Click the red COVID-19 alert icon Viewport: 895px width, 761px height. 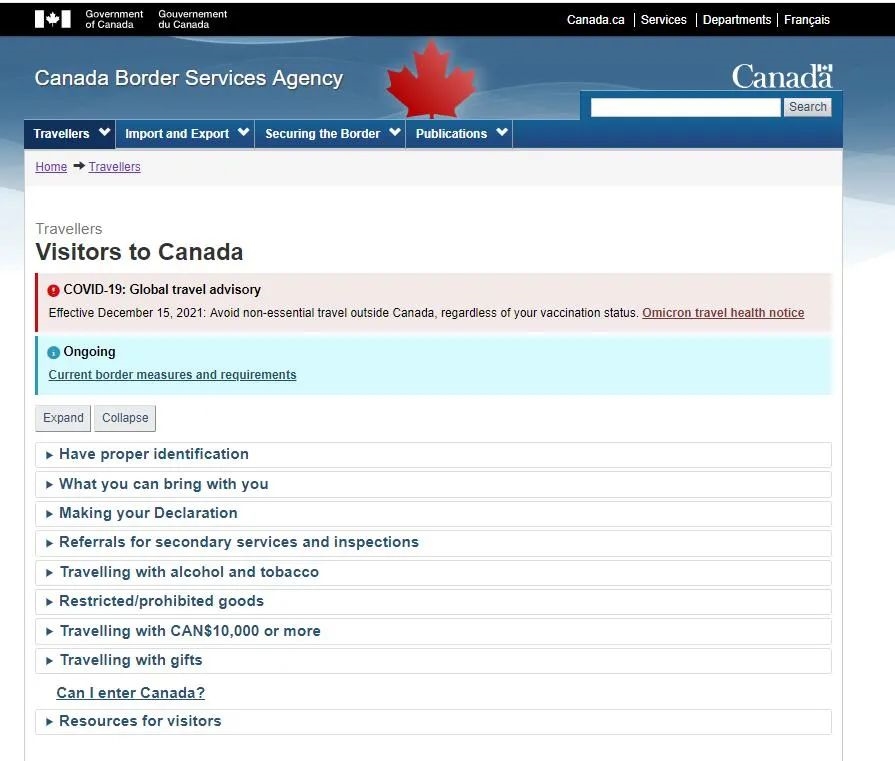[x=54, y=291]
